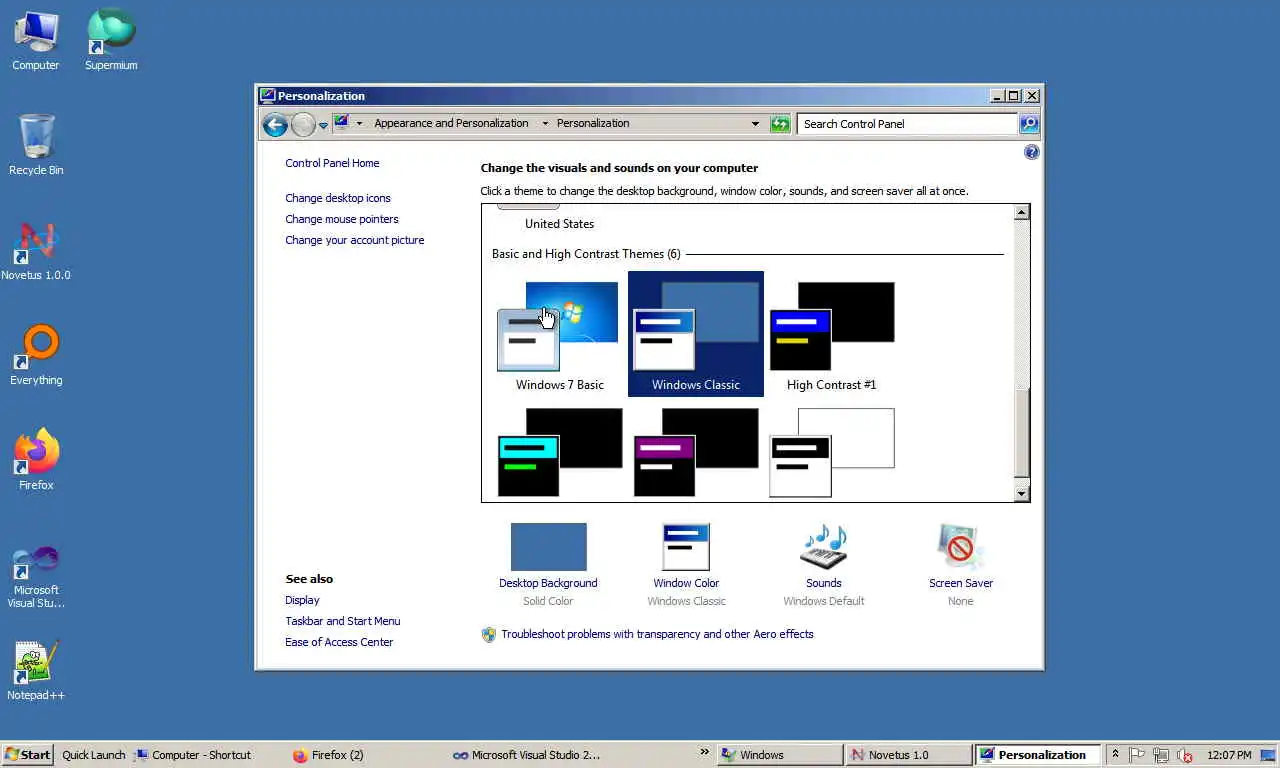Expand the Quick Launch overflow chevron
Viewport: 1280px width, 768px height.
pos(704,752)
